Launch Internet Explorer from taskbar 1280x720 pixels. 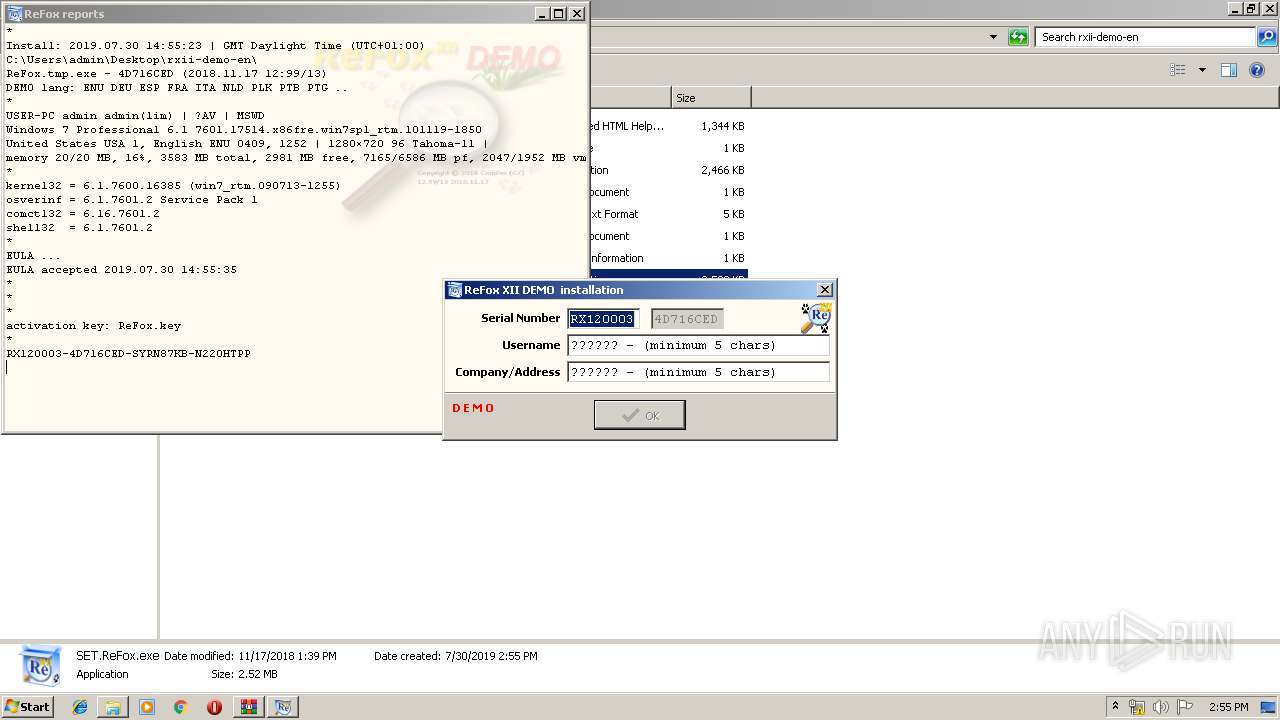click(80, 707)
